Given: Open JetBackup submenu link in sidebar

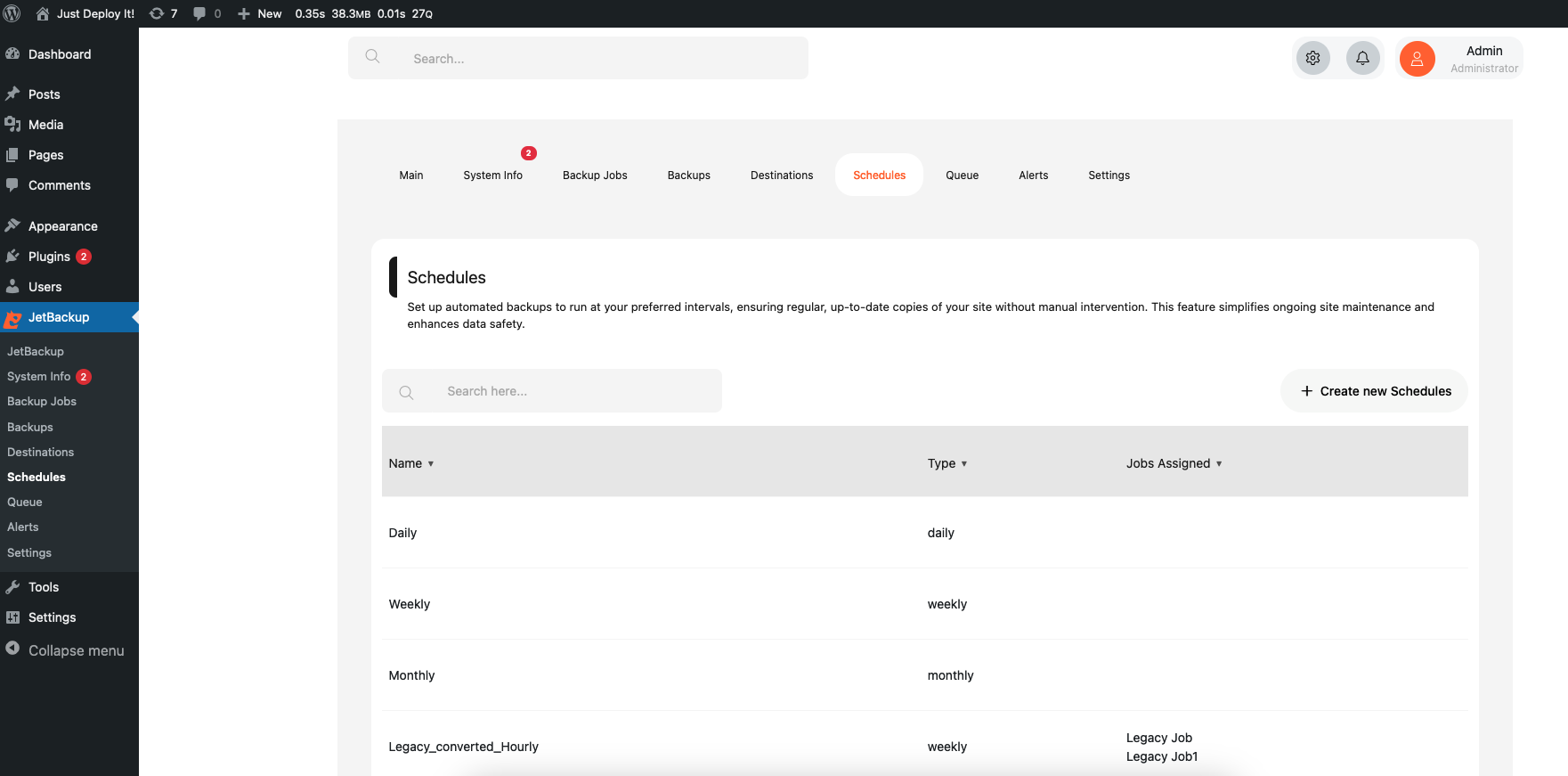Looking at the screenshot, I should [36, 351].
